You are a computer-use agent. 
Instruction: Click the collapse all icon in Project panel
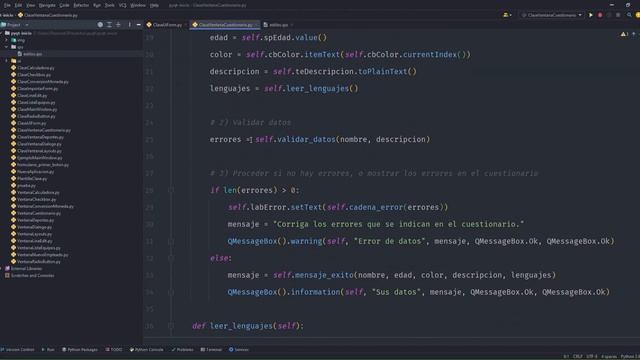point(118,25)
